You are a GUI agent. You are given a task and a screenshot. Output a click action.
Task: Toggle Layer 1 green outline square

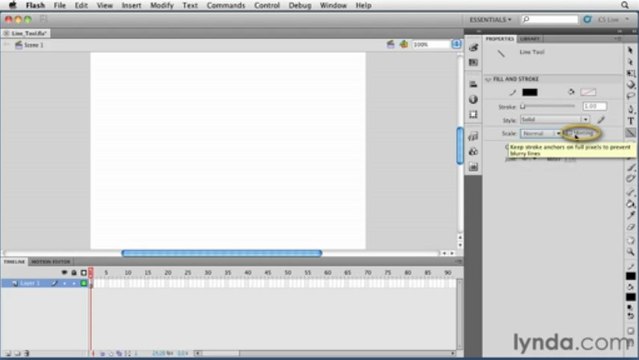84,283
